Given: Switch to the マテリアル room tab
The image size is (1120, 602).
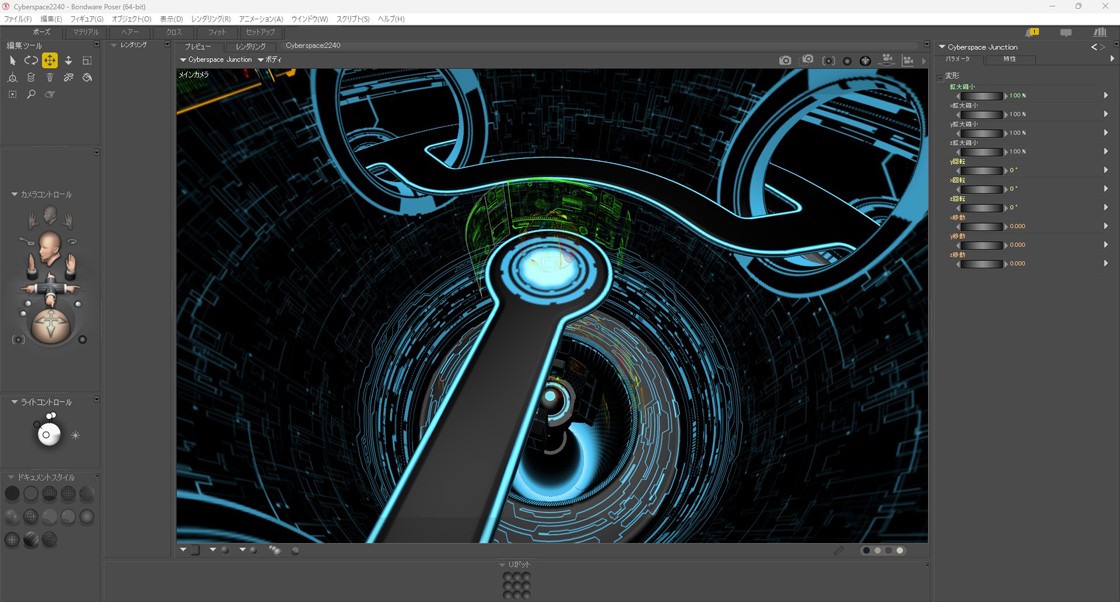Looking at the screenshot, I should [x=86, y=32].
